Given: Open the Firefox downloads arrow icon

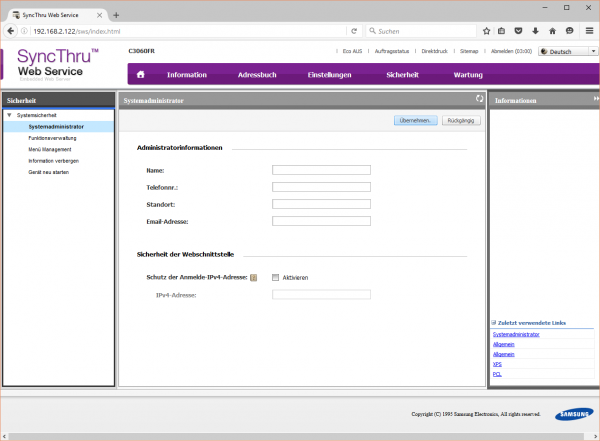Looking at the screenshot, I should (534, 31).
